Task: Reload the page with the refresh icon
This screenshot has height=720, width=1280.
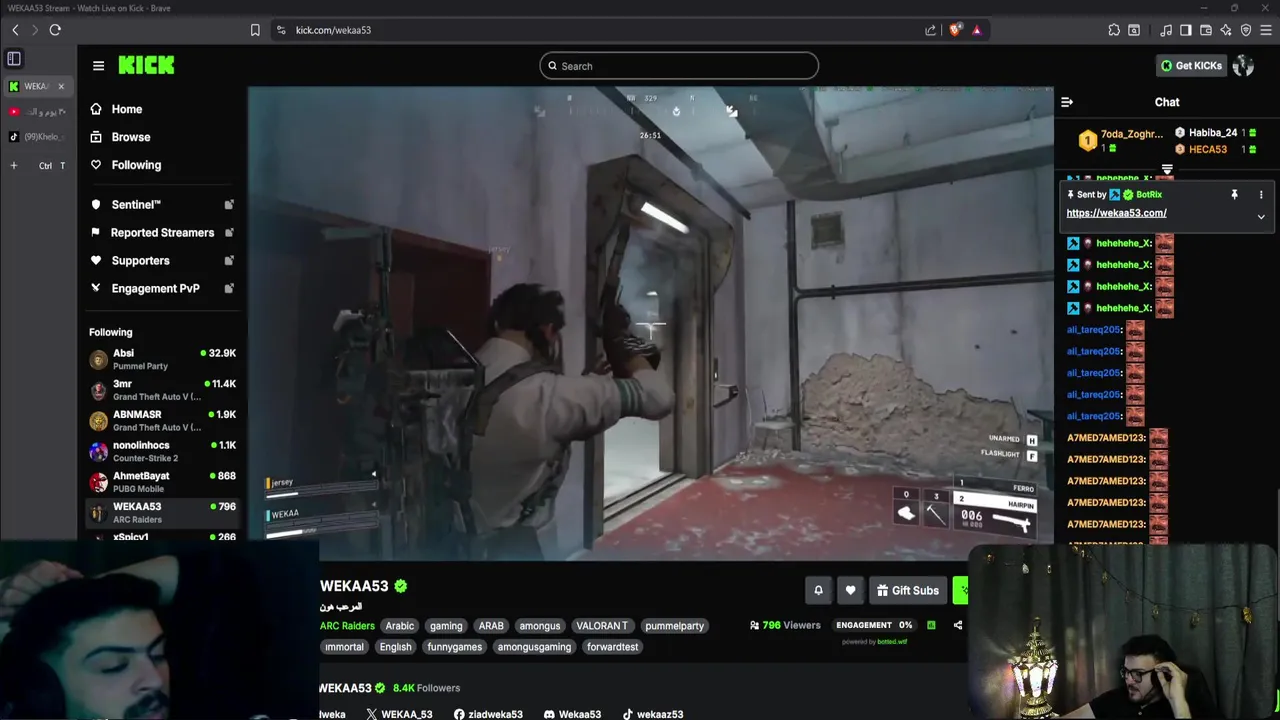Action: click(x=55, y=30)
